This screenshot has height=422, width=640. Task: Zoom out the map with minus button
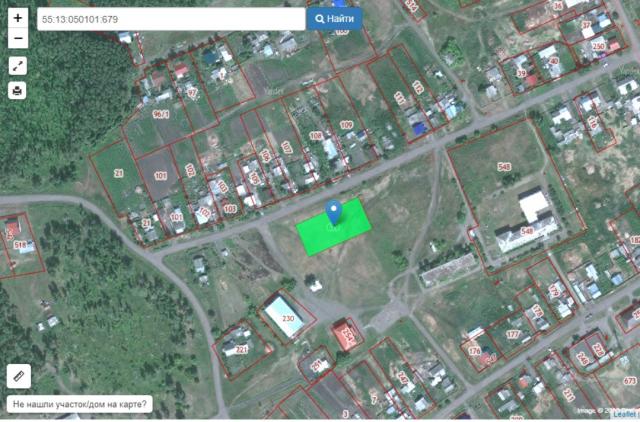coord(18,39)
